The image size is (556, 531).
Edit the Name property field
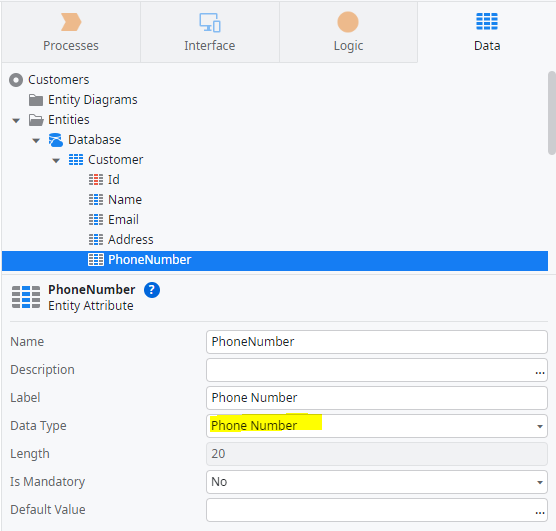pyautogui.click(x=377, y=342)
